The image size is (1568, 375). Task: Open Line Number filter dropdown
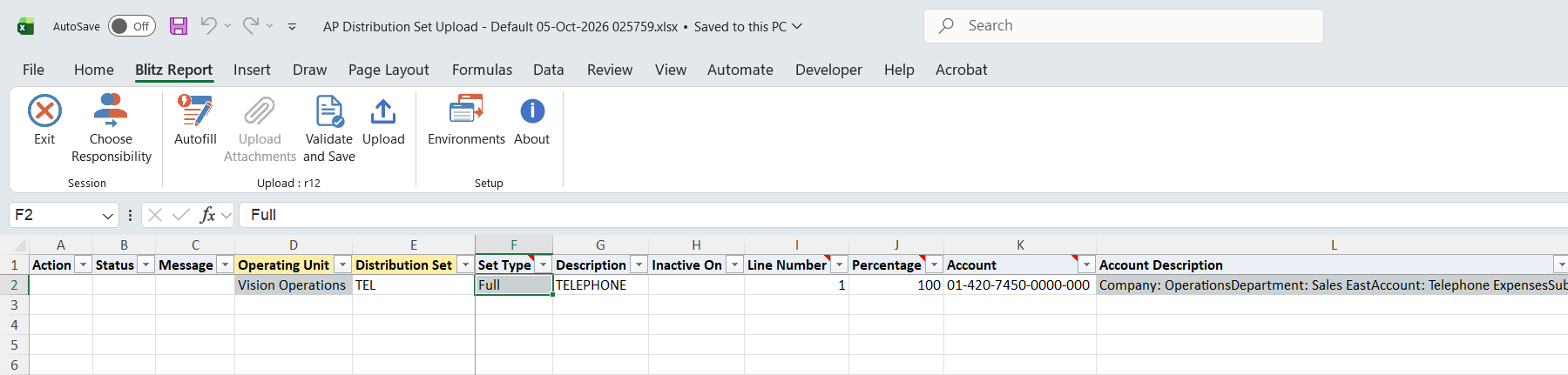coord(840,265)
